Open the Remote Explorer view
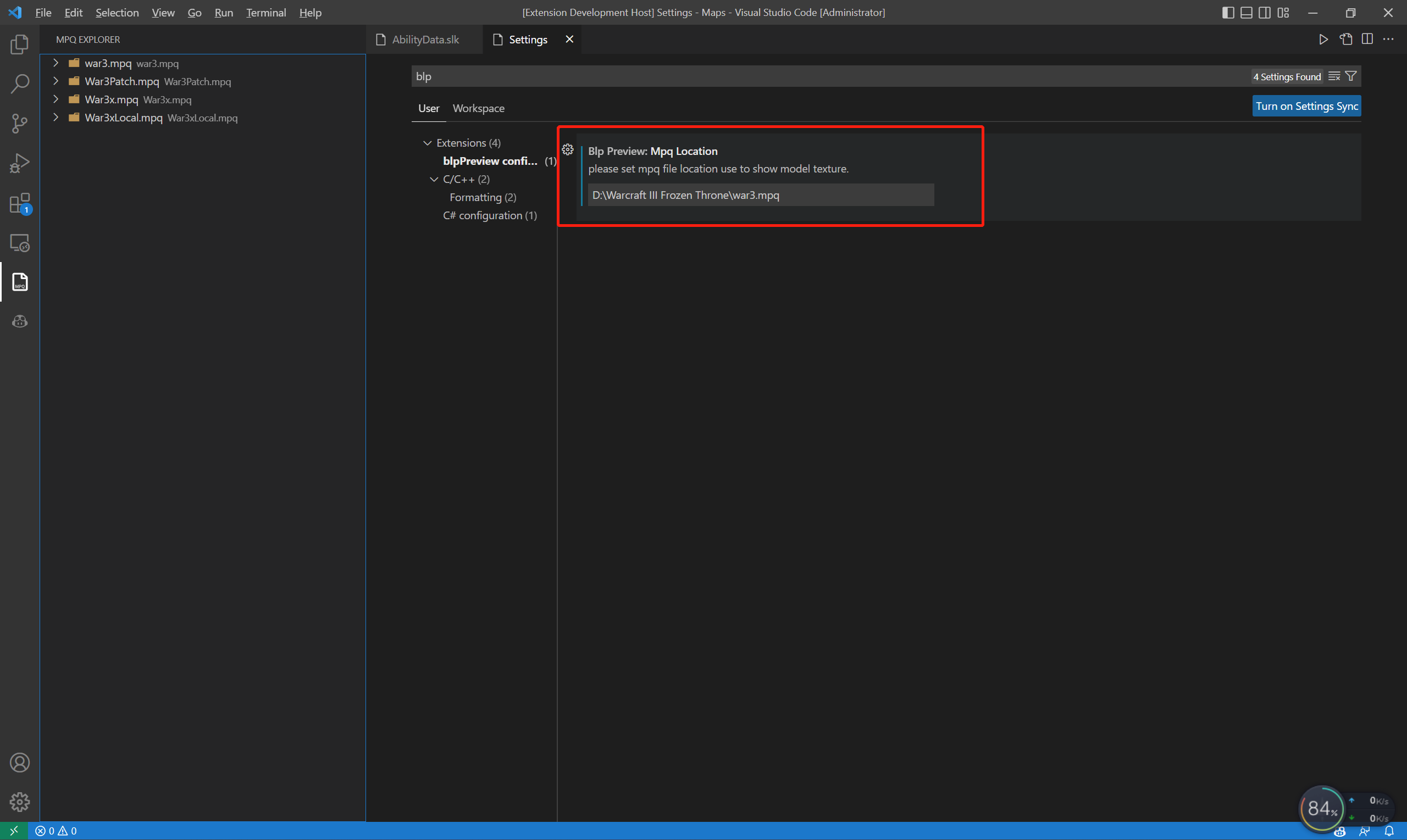 pos(20,243)
